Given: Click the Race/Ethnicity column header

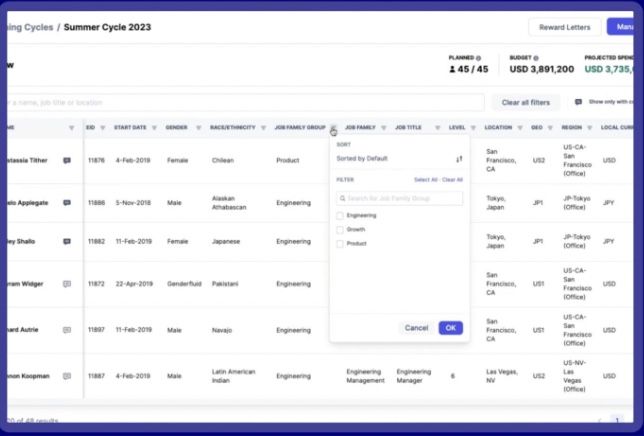Looking at the screenshot, I should 233,128.
